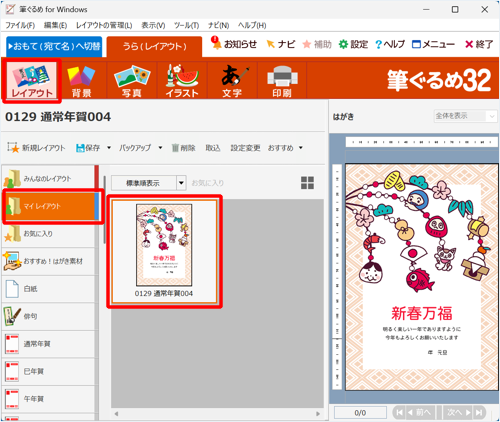500x422 pixels.
Task: Expand the バックアップ dropdown arrow
Action: (160, 148)
